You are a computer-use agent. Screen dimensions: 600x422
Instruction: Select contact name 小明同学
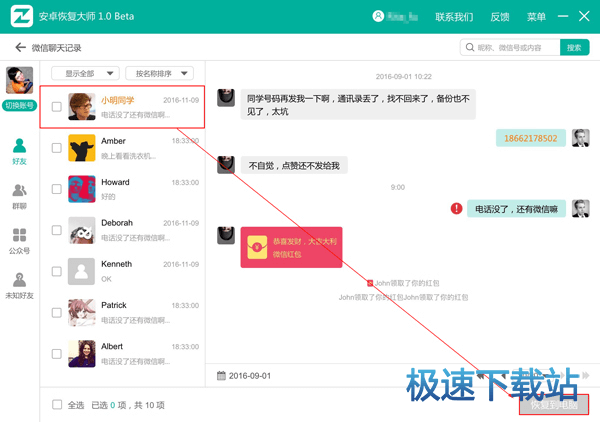(117, 100)
